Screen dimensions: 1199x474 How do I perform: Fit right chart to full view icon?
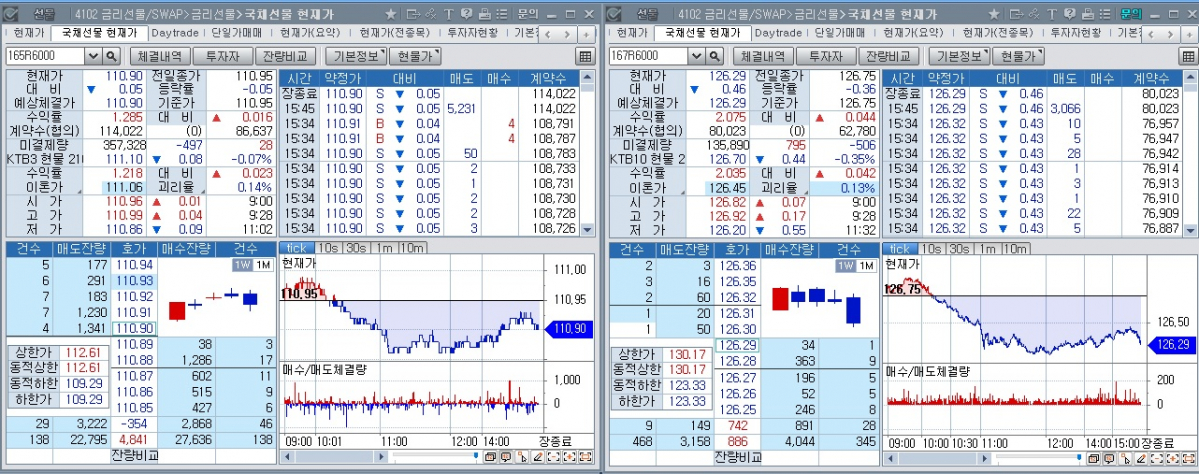tap(1188, 457)
